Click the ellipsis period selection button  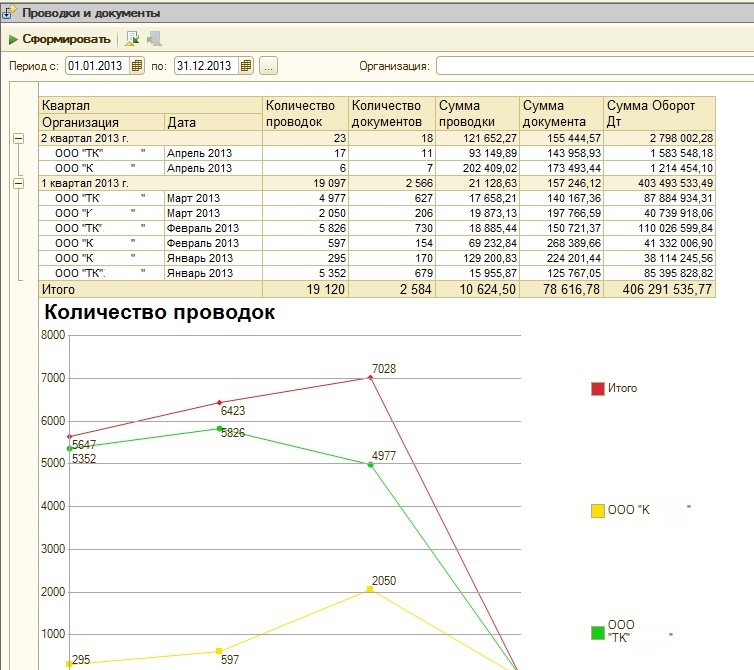pyautogui.click(x=268, y=66)
